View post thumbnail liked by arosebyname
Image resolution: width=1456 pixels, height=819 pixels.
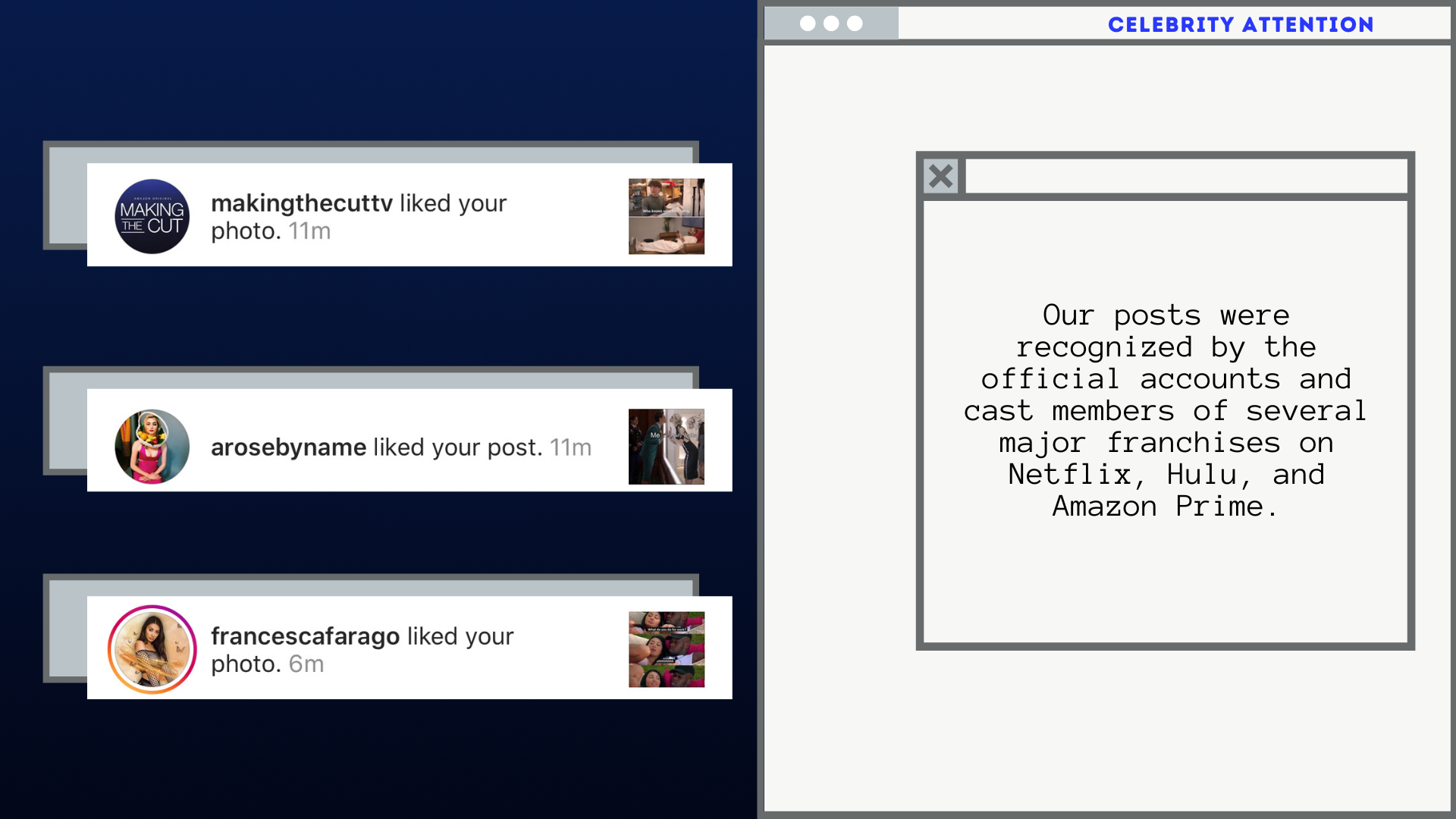click(x=666, y=447)
